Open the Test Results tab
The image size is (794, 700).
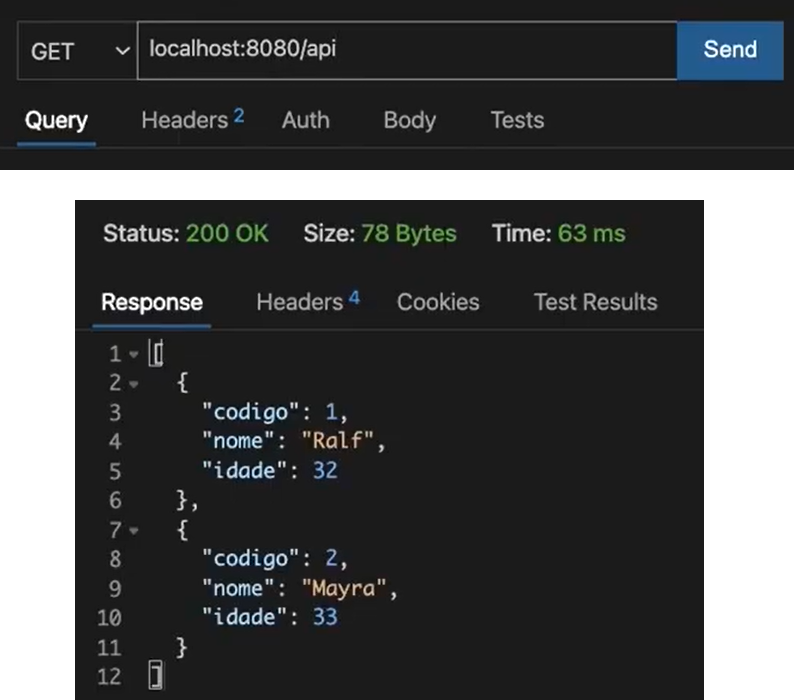click(595, 303)
